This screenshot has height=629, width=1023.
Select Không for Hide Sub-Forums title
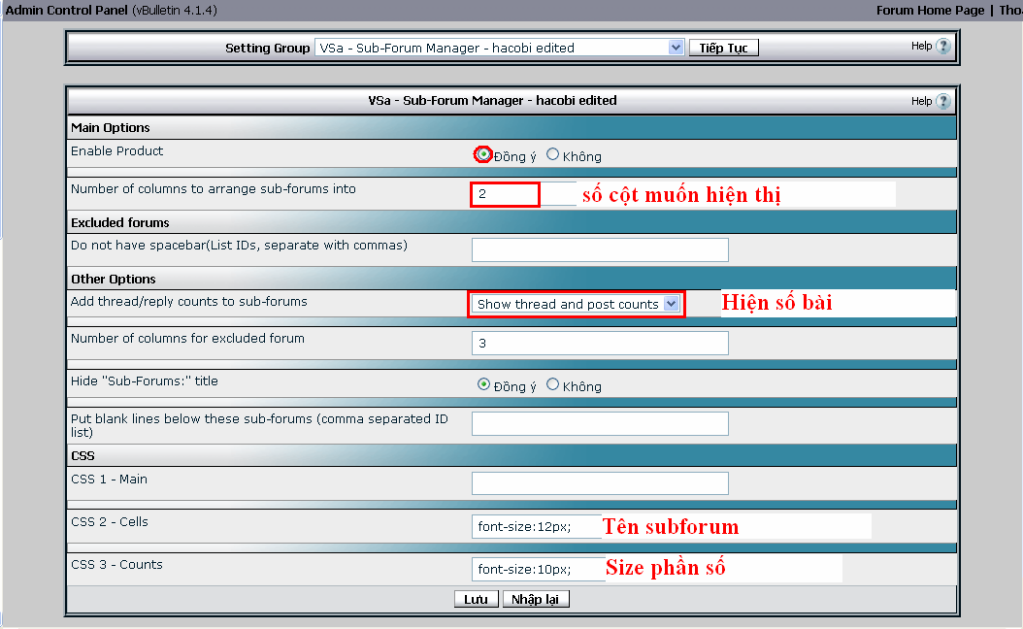click(x=553, y=384)
